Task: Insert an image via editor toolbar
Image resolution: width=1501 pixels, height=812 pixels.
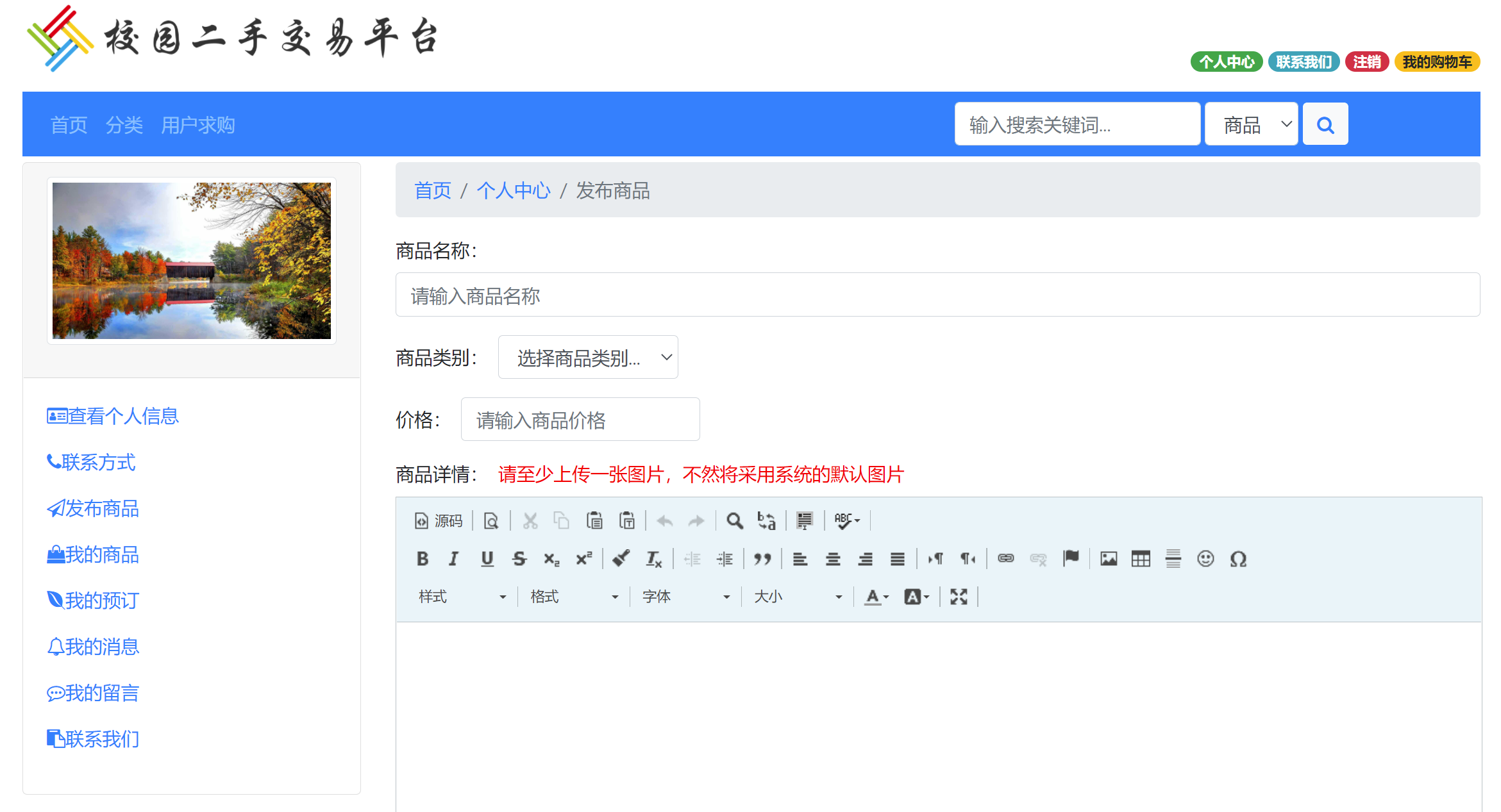Action: (x=1108, y=559)
